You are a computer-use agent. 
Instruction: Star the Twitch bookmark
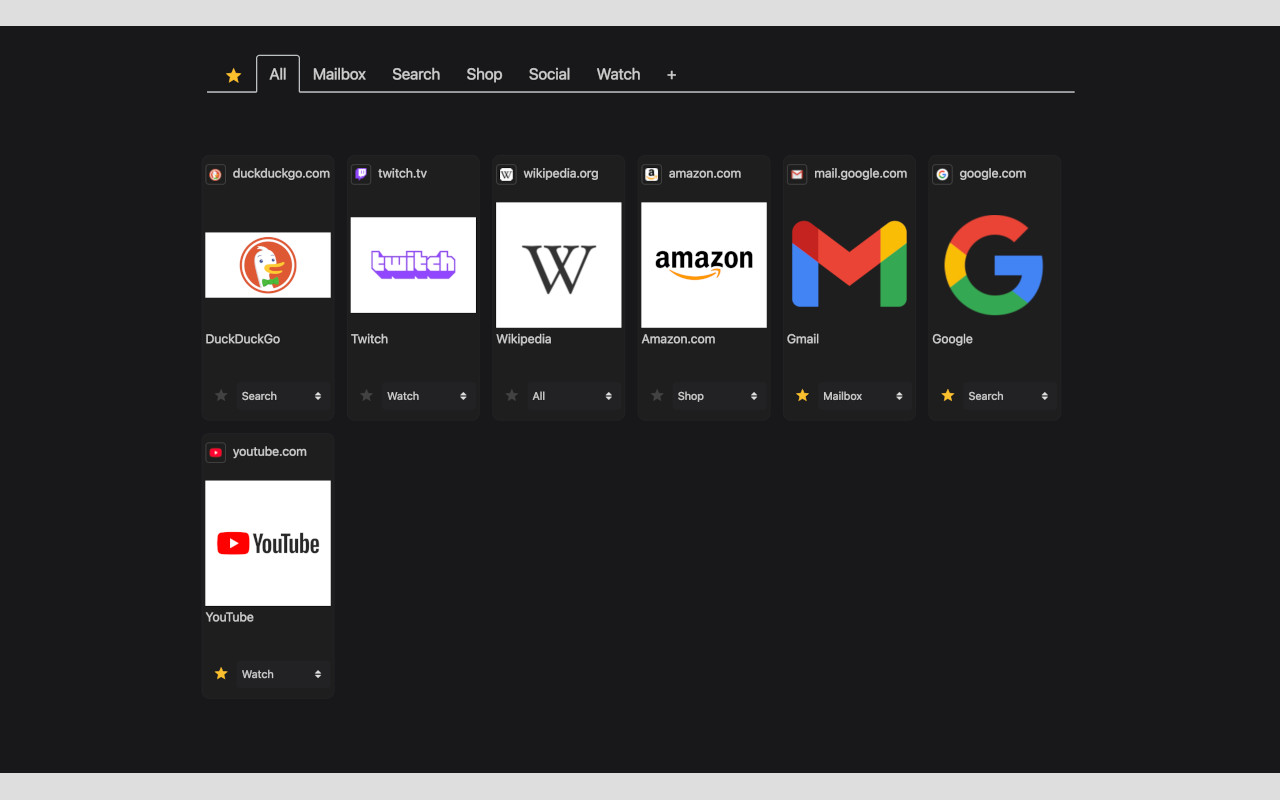(x=366, y=396)
